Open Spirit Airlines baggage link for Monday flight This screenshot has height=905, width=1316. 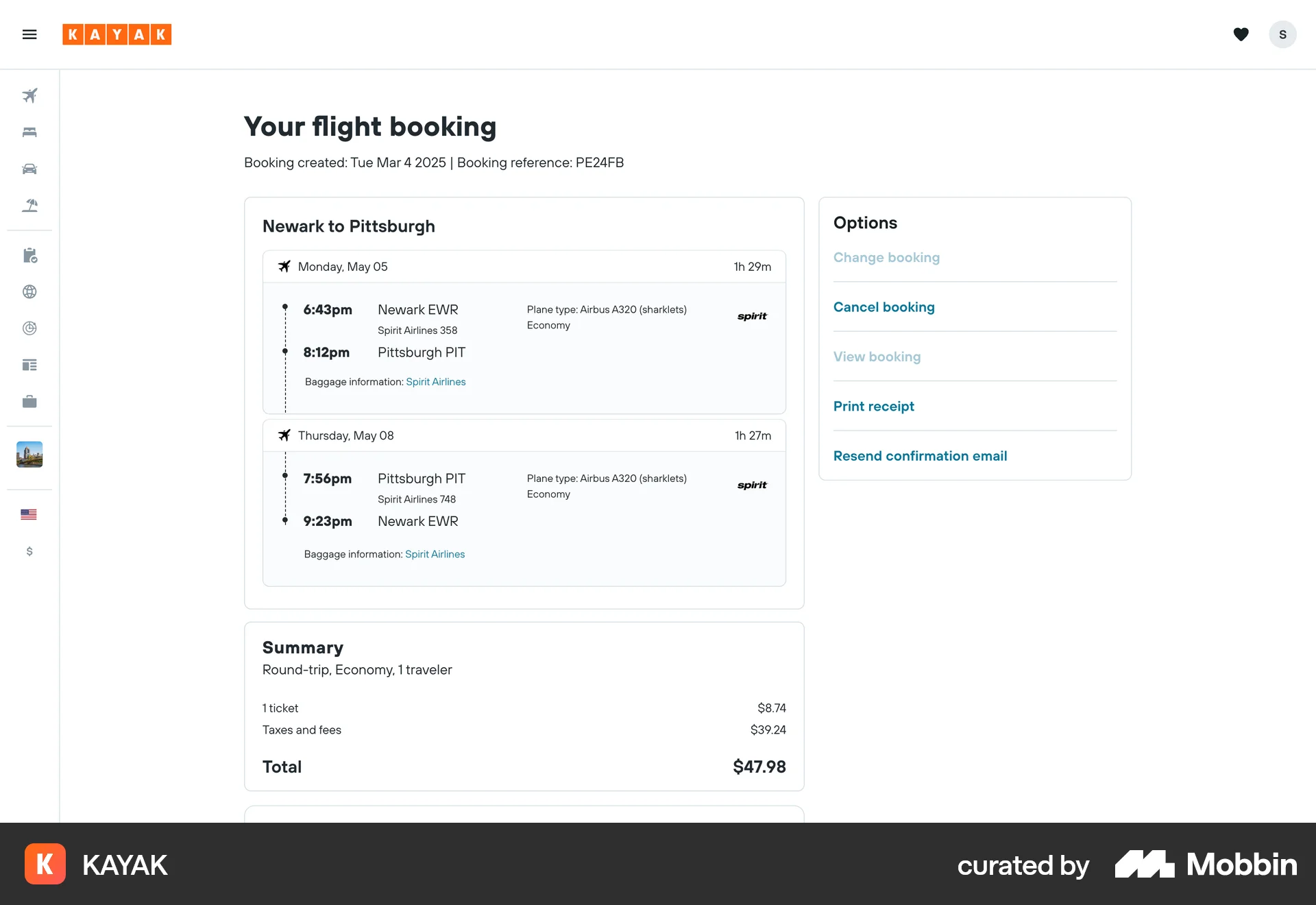click(435, 382)
